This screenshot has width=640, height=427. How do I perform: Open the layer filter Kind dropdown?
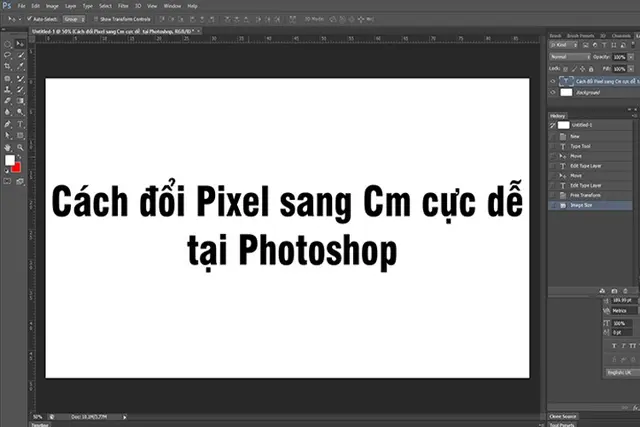tap(564, 45)
